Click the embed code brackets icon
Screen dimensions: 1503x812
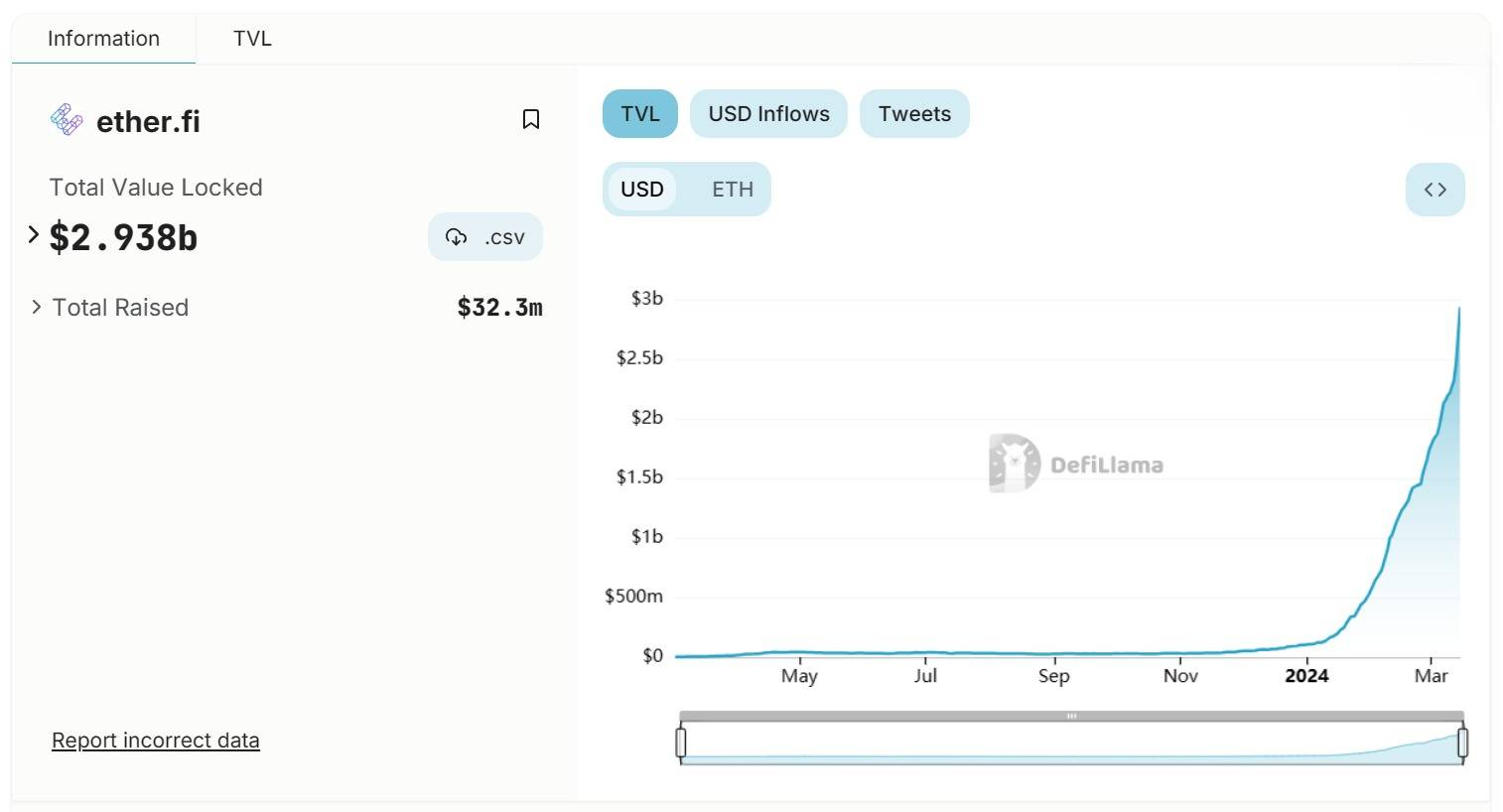(1435, 190)
